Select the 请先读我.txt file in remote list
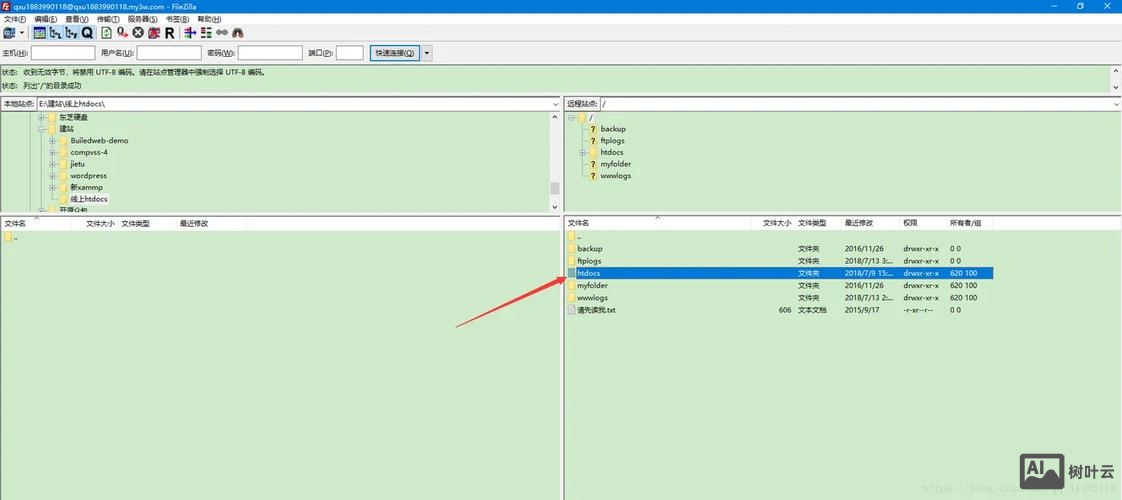 click(596, 310)
